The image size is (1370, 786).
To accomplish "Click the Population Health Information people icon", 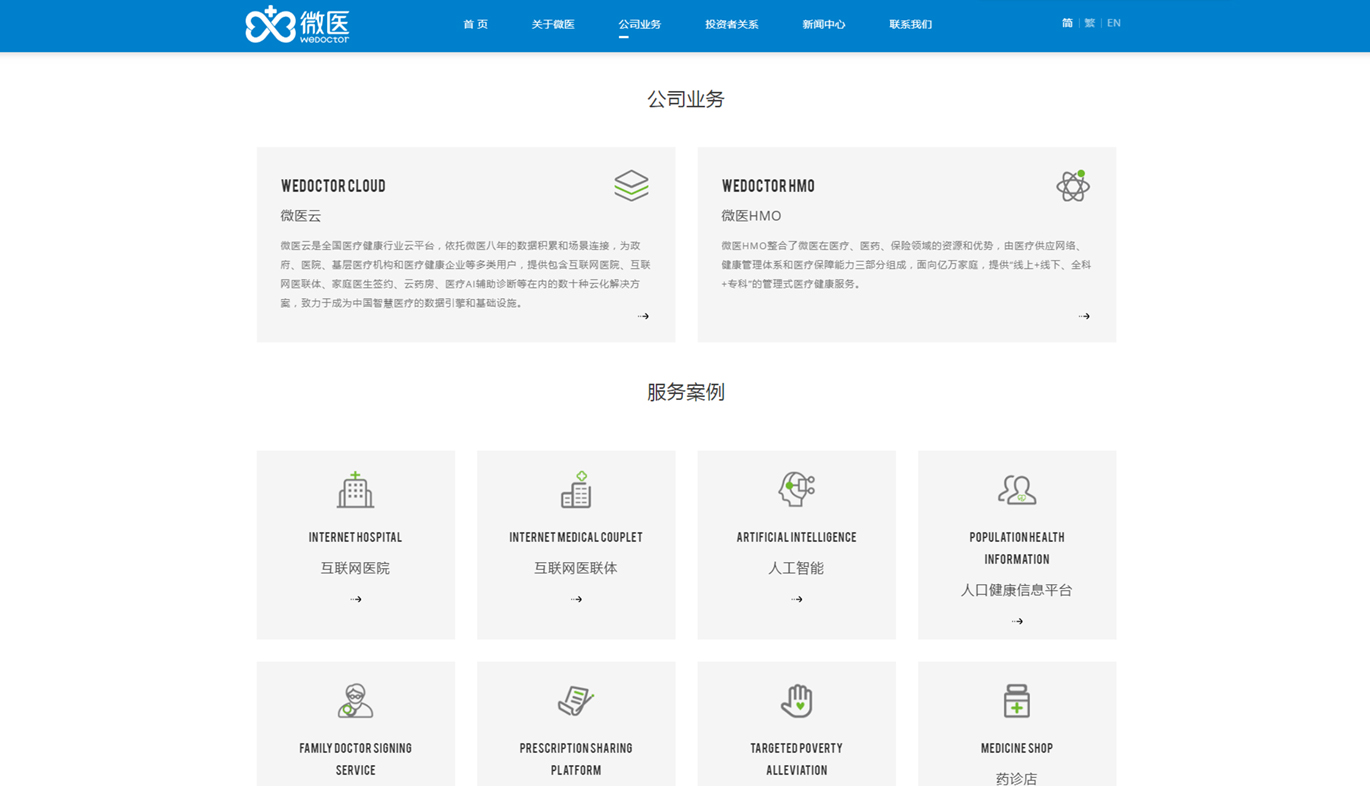I will click(x=1017, y=490).
